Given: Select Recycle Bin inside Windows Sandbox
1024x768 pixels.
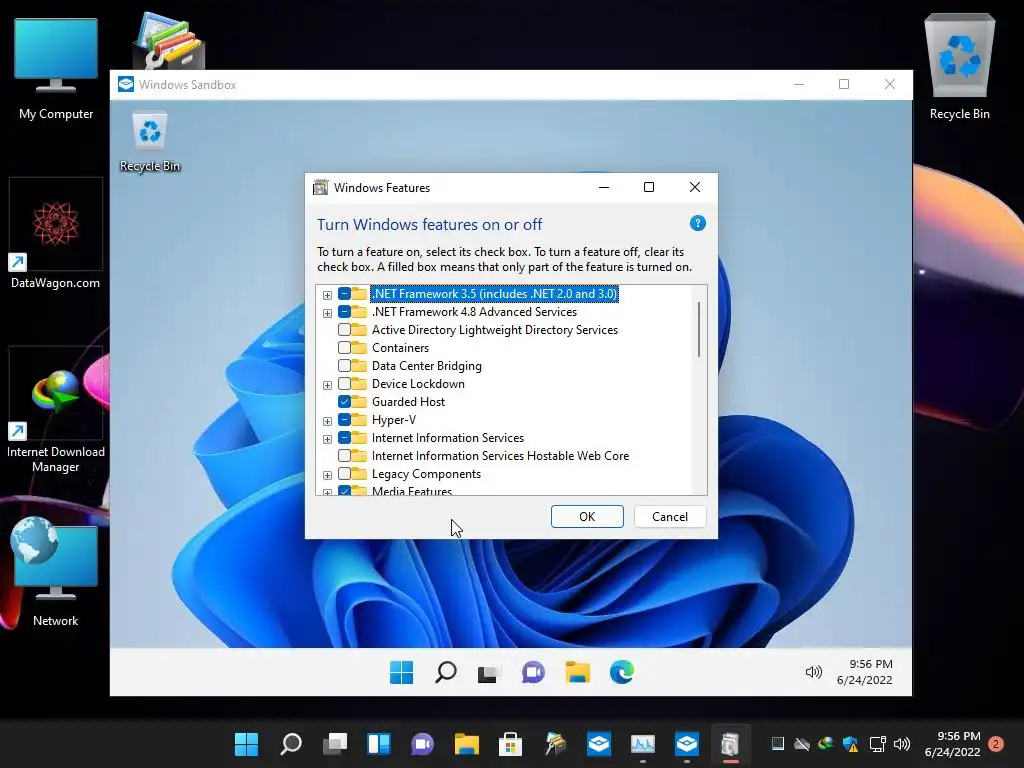Looking at the screenshot, I should (x=150, y=142).
